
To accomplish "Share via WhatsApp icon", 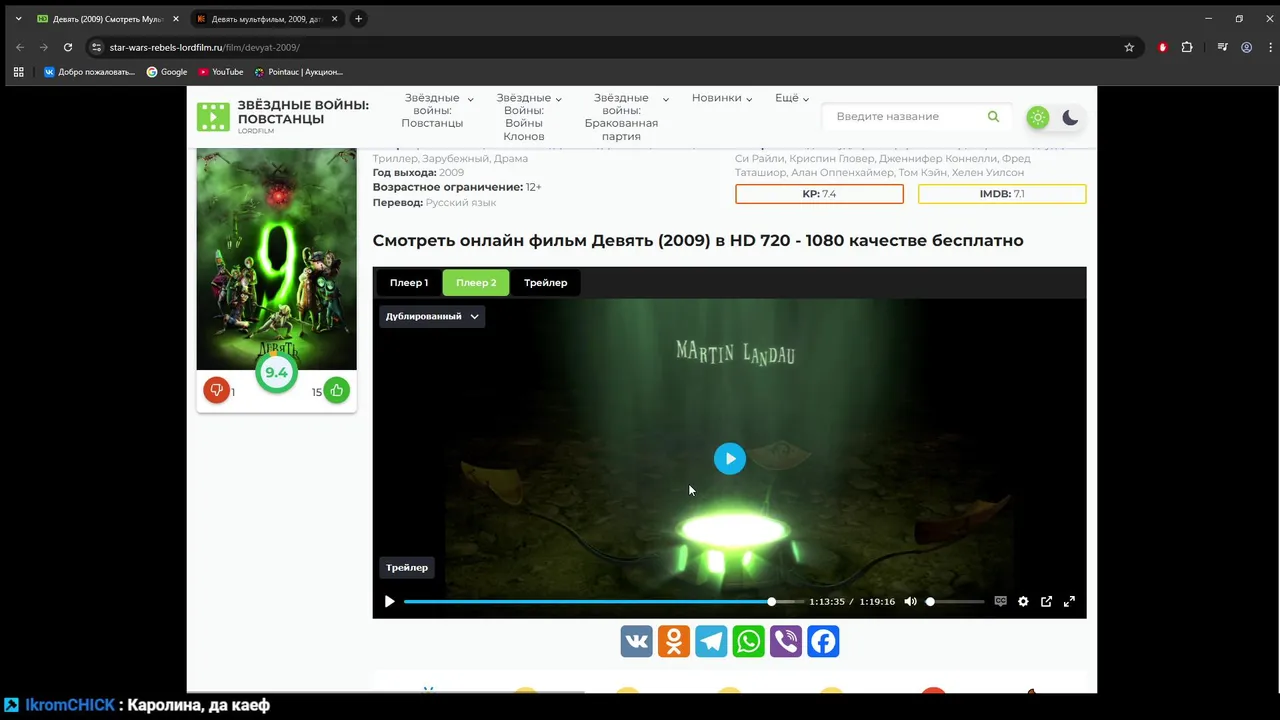I will 749,641.
